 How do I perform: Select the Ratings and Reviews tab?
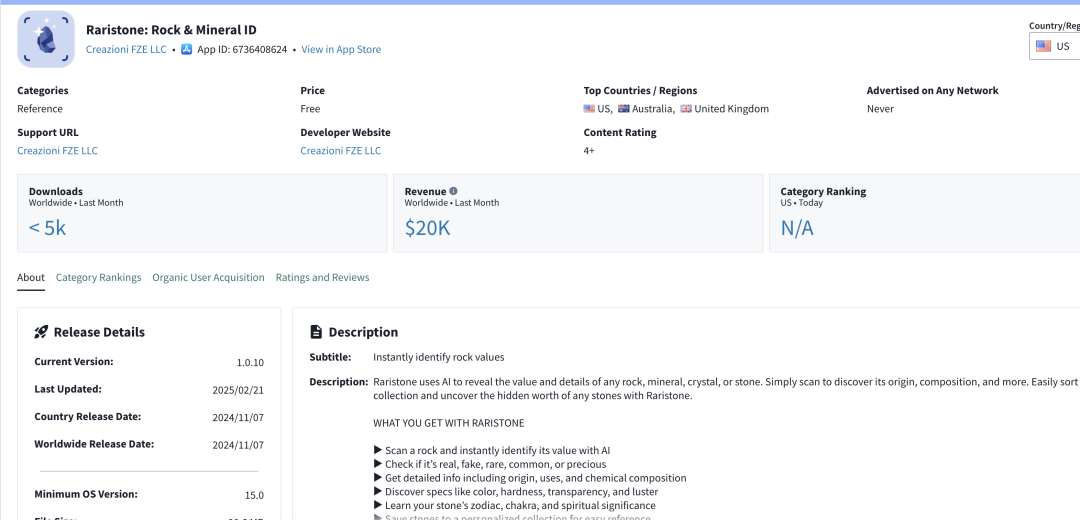[322, 278]
